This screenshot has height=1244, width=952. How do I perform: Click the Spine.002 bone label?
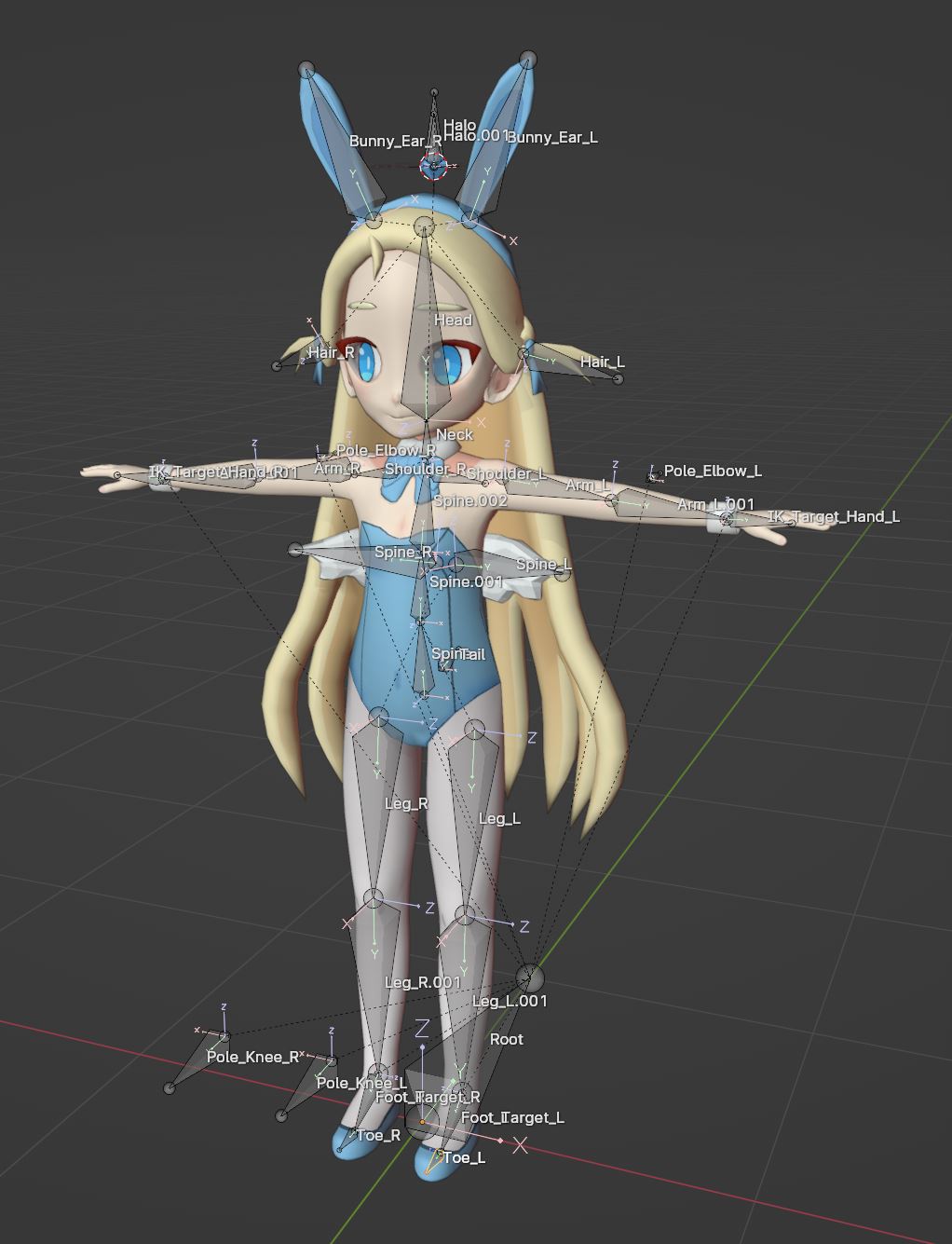tap(470, 500)
